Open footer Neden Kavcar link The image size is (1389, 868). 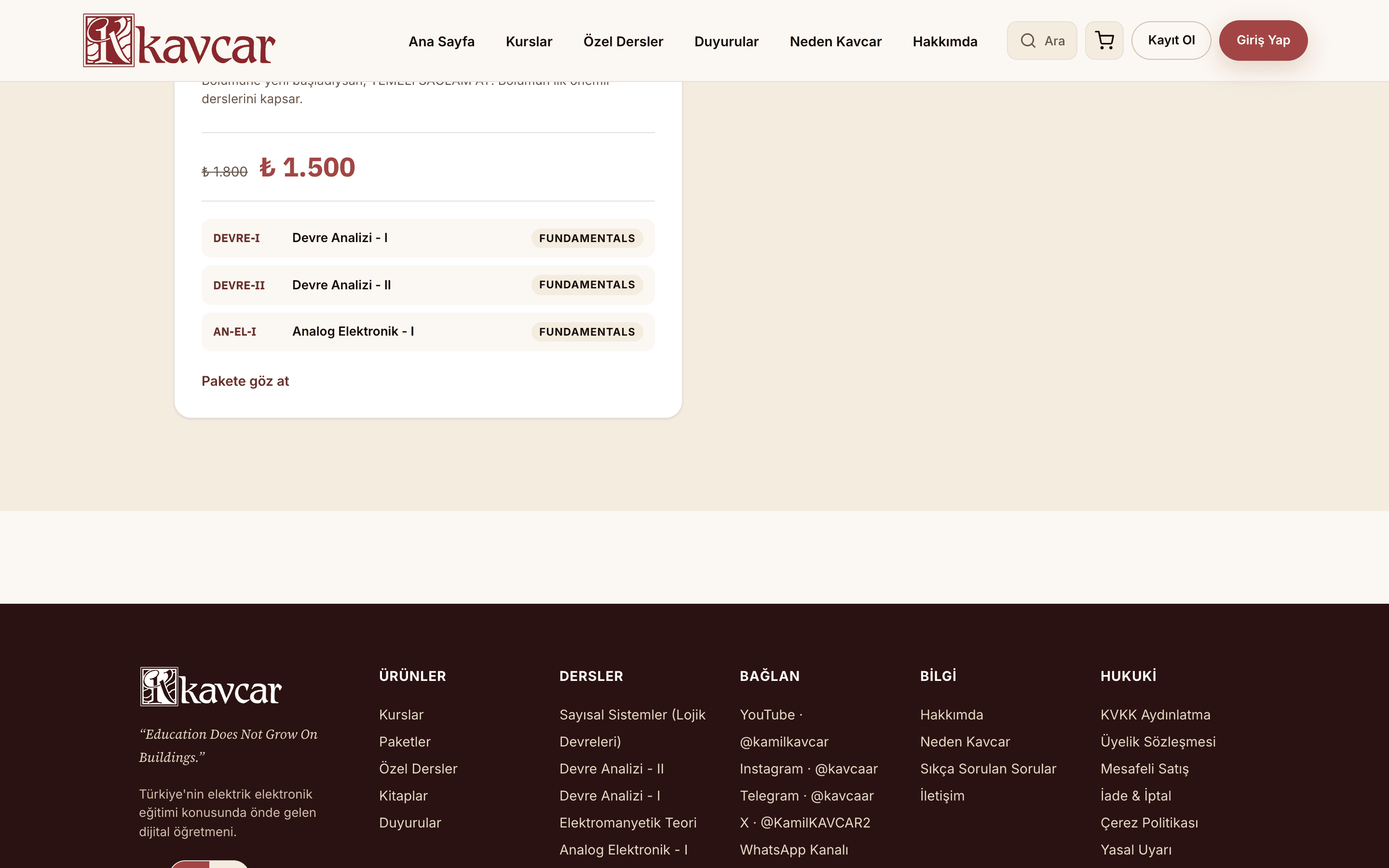pyautogui.click(x=965, y=742)
